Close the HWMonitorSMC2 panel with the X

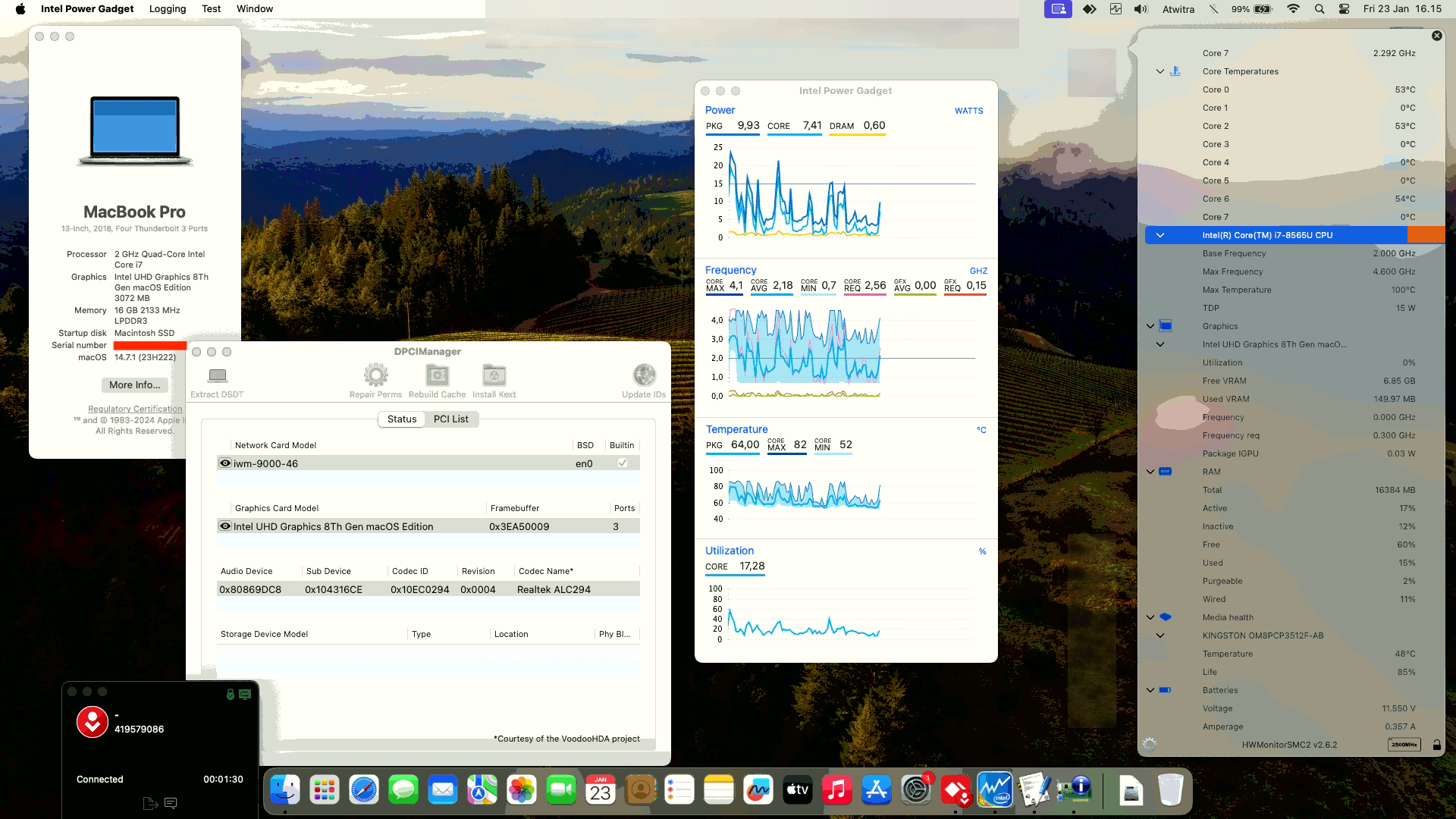click(1436, 36)
